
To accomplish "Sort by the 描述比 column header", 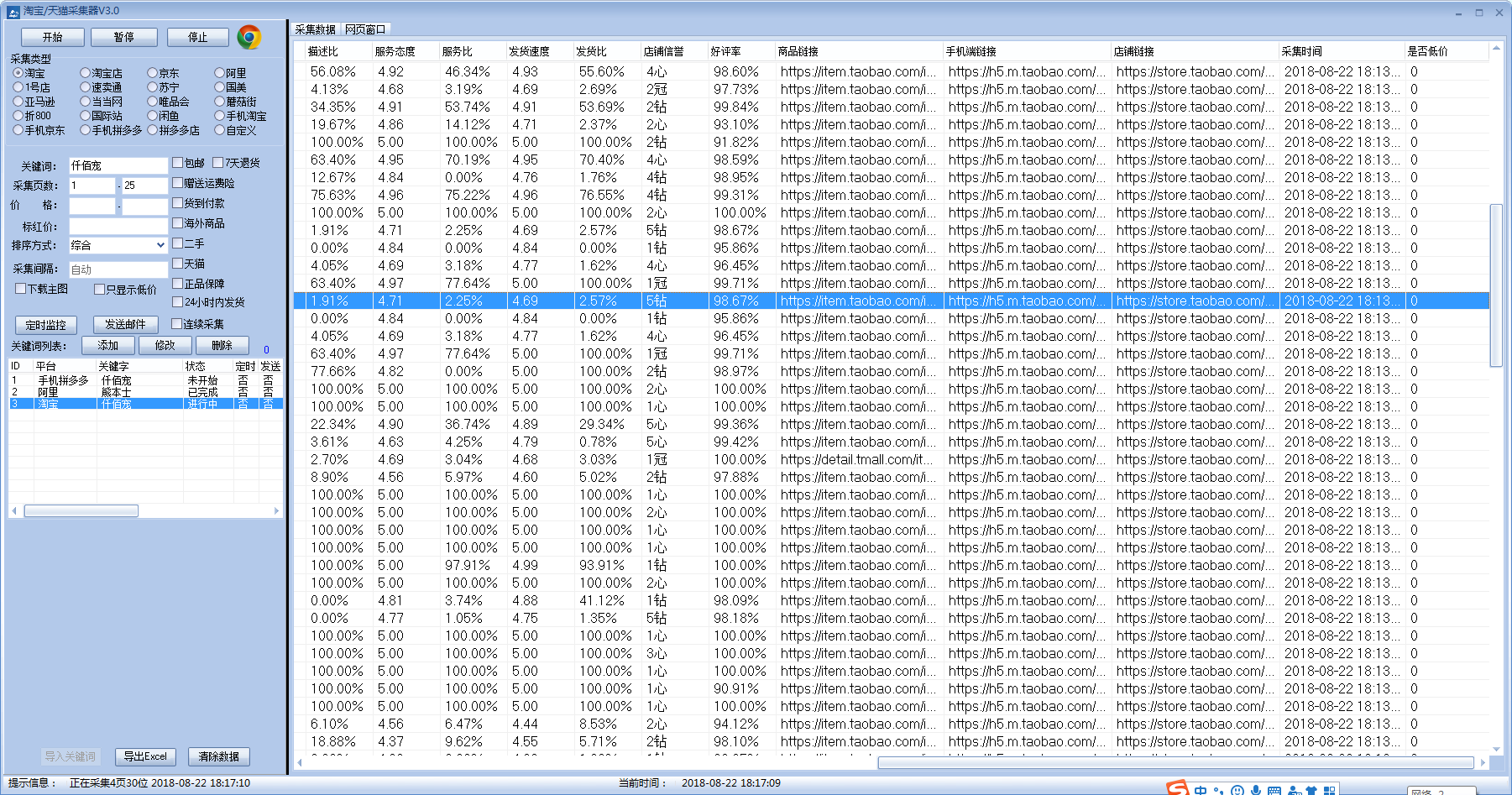I will (339, 51).
